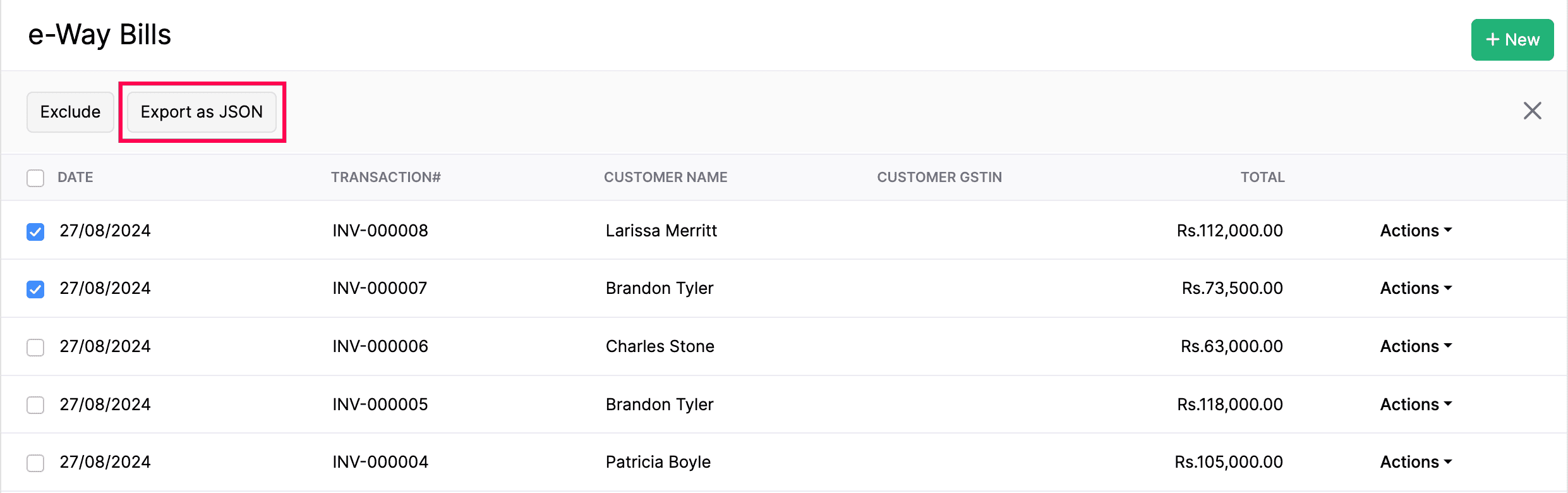Open Actions dropdown for Larissa Merritt
Viewport: 1568px width, 493px height.
(x=1416, y=231)
